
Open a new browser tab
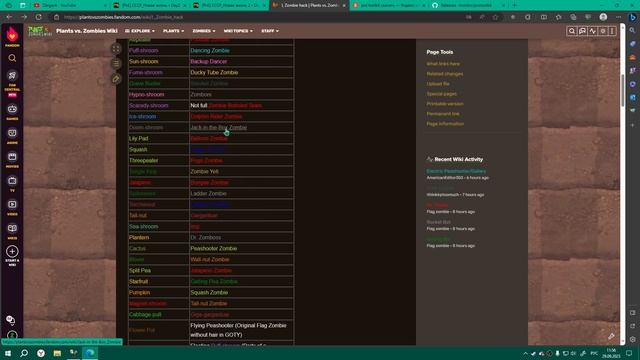(514, 5)
